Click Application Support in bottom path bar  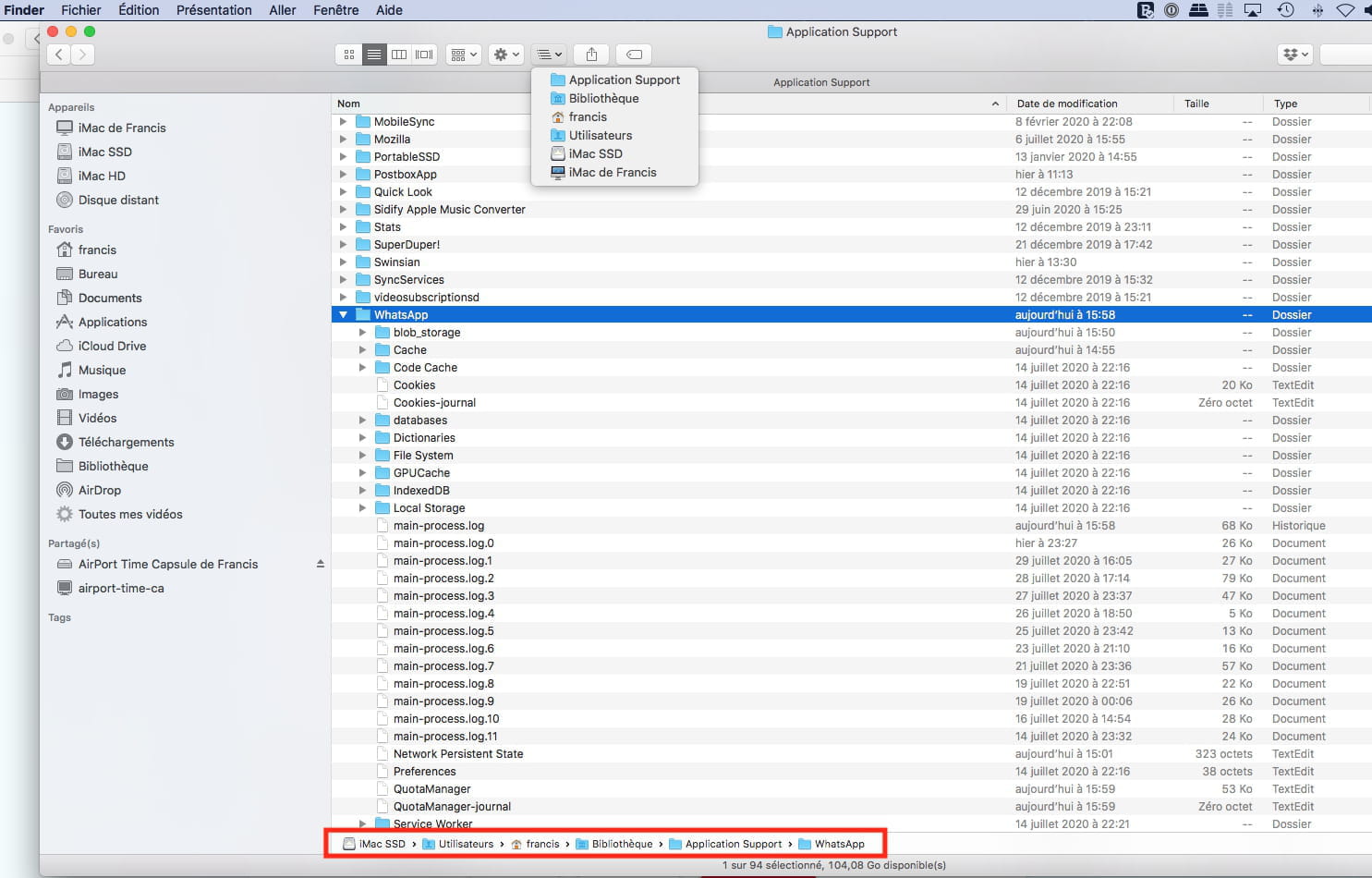725,844
